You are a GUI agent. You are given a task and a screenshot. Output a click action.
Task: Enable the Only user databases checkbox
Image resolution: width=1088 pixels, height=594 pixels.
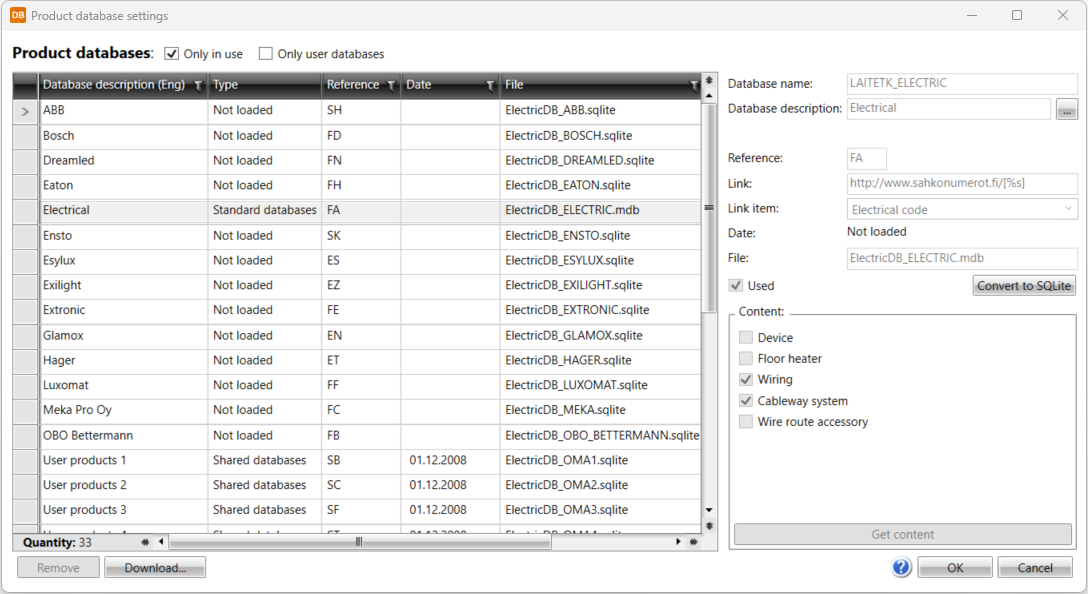click(x=266, y=54)
